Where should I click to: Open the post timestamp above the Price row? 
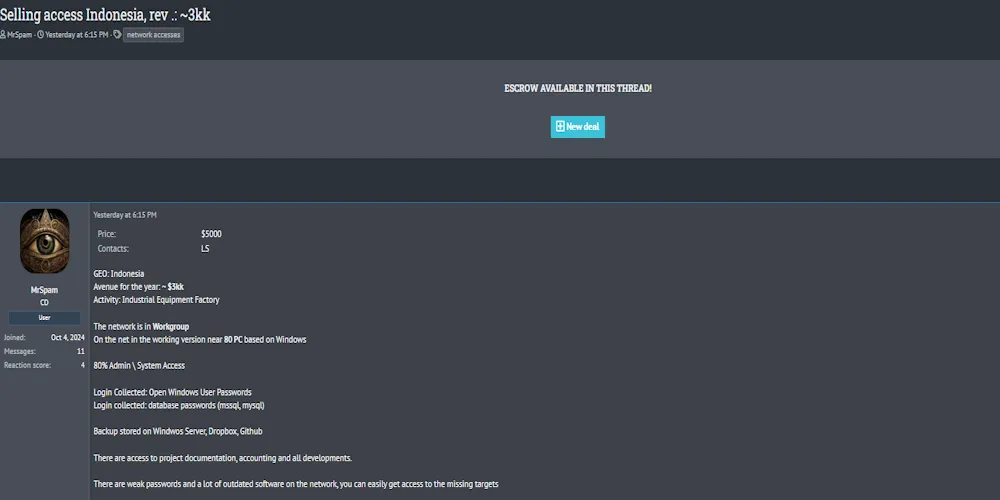(125, 215)
